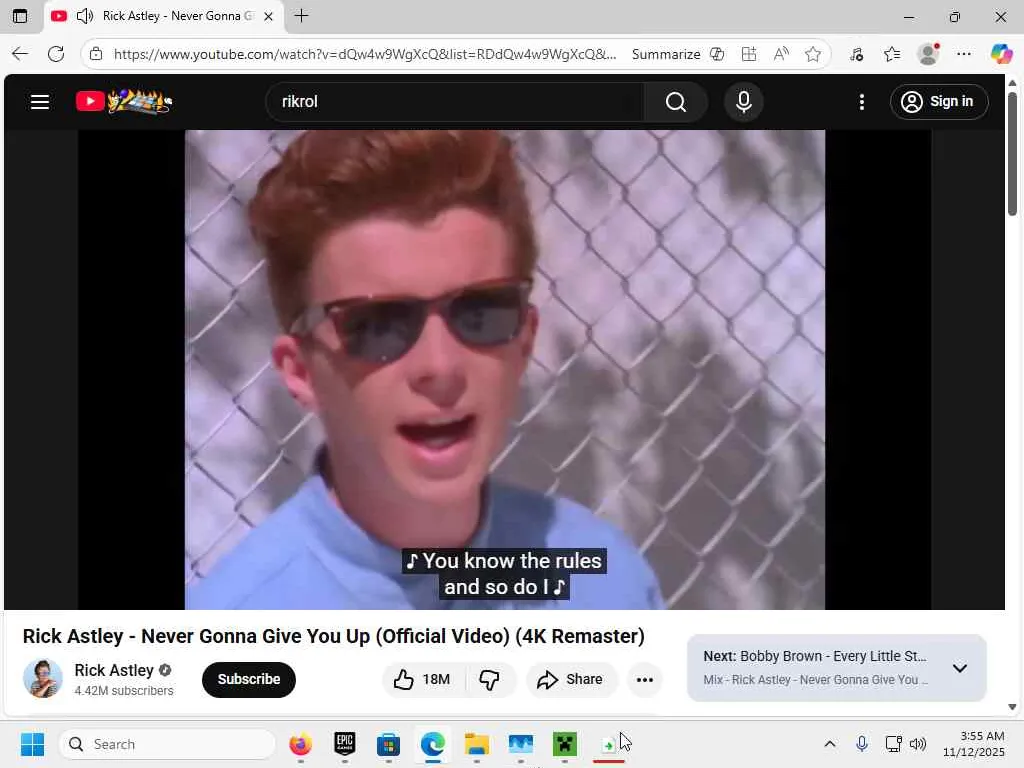Open the Windows Start menu
1024x768 pixels.
[32, 744]
